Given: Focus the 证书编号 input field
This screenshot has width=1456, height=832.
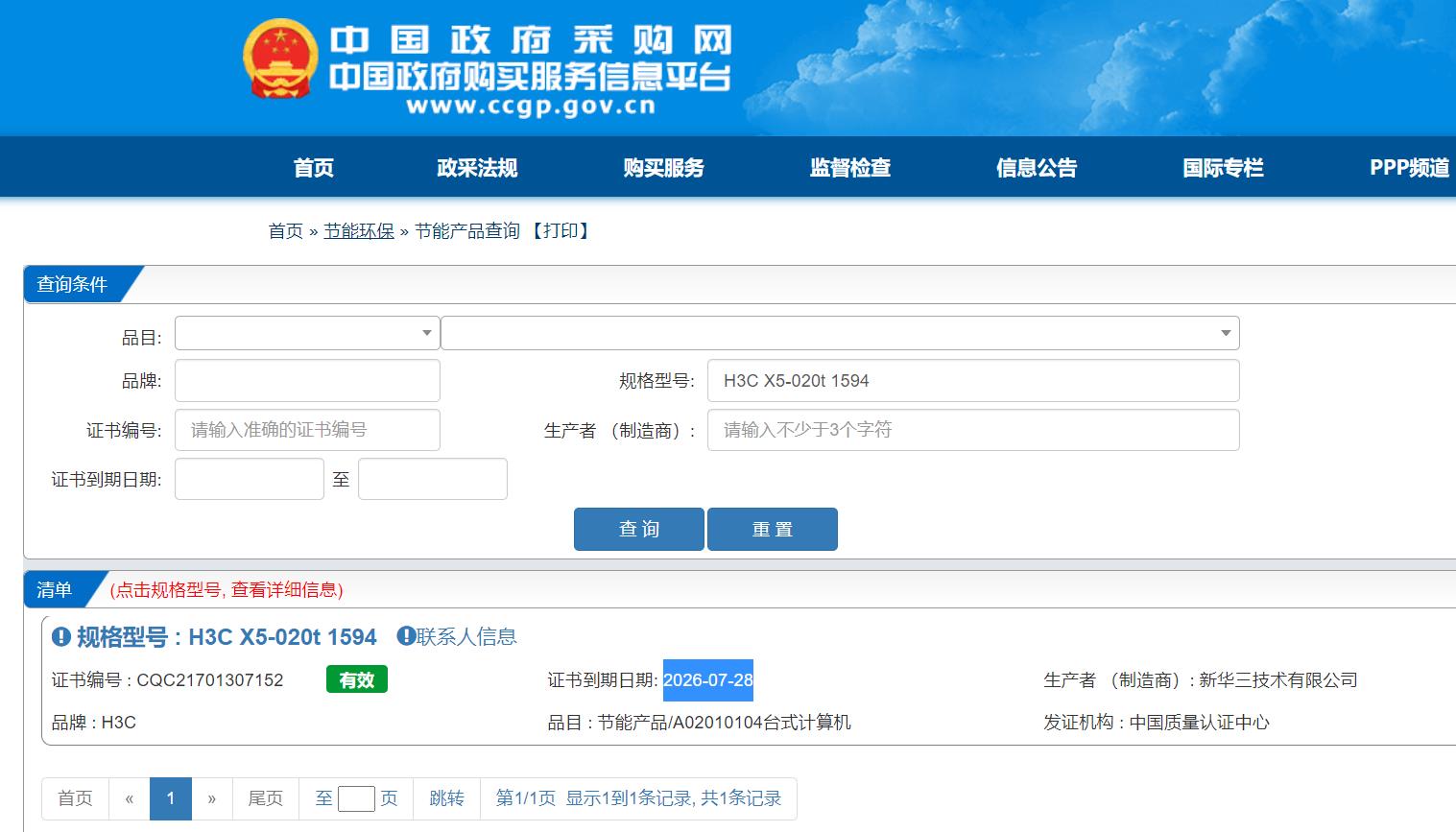Looking at the screenshot, I should [x=307, y=430].
